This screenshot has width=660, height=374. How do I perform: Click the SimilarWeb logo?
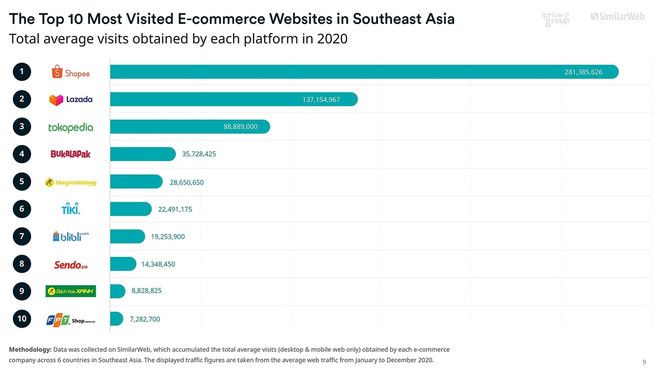pos(617,17)
